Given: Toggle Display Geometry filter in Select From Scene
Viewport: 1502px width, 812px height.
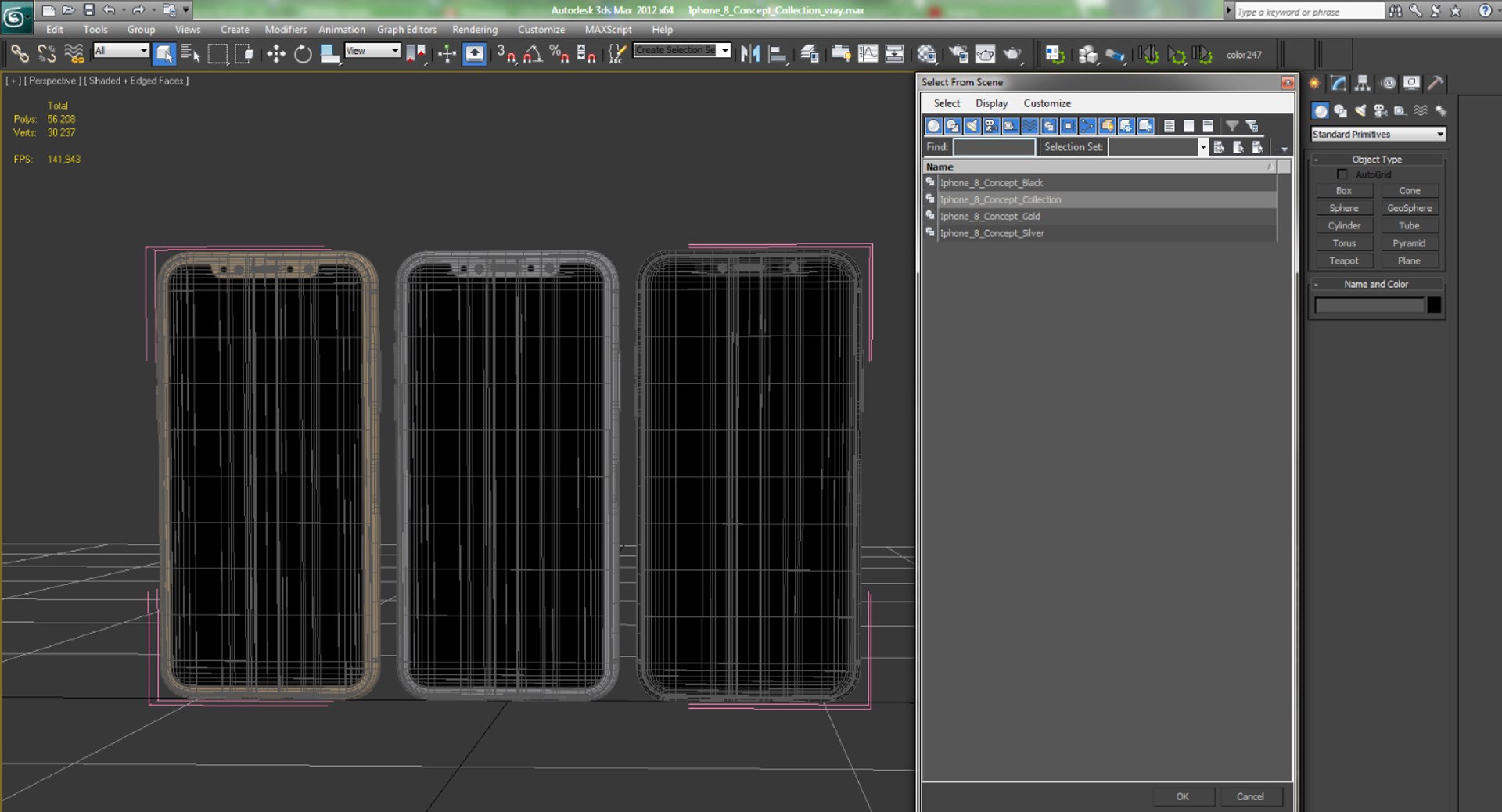Looking at the screenshot, I should (933, 126).
